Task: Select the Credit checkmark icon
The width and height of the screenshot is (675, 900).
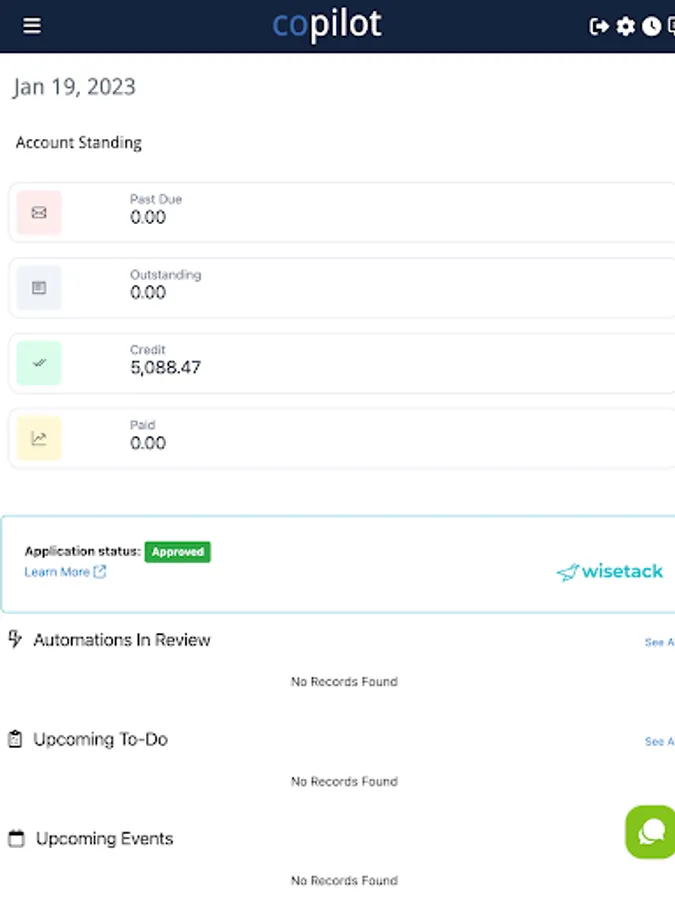Action: 38,363
